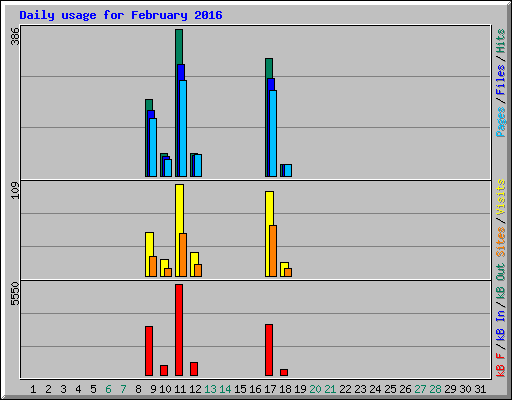This screenshot has height=400, width=512.
Task: Click the red kB bar for day 9
Action: pyautogui.click(x=149, y=351)
